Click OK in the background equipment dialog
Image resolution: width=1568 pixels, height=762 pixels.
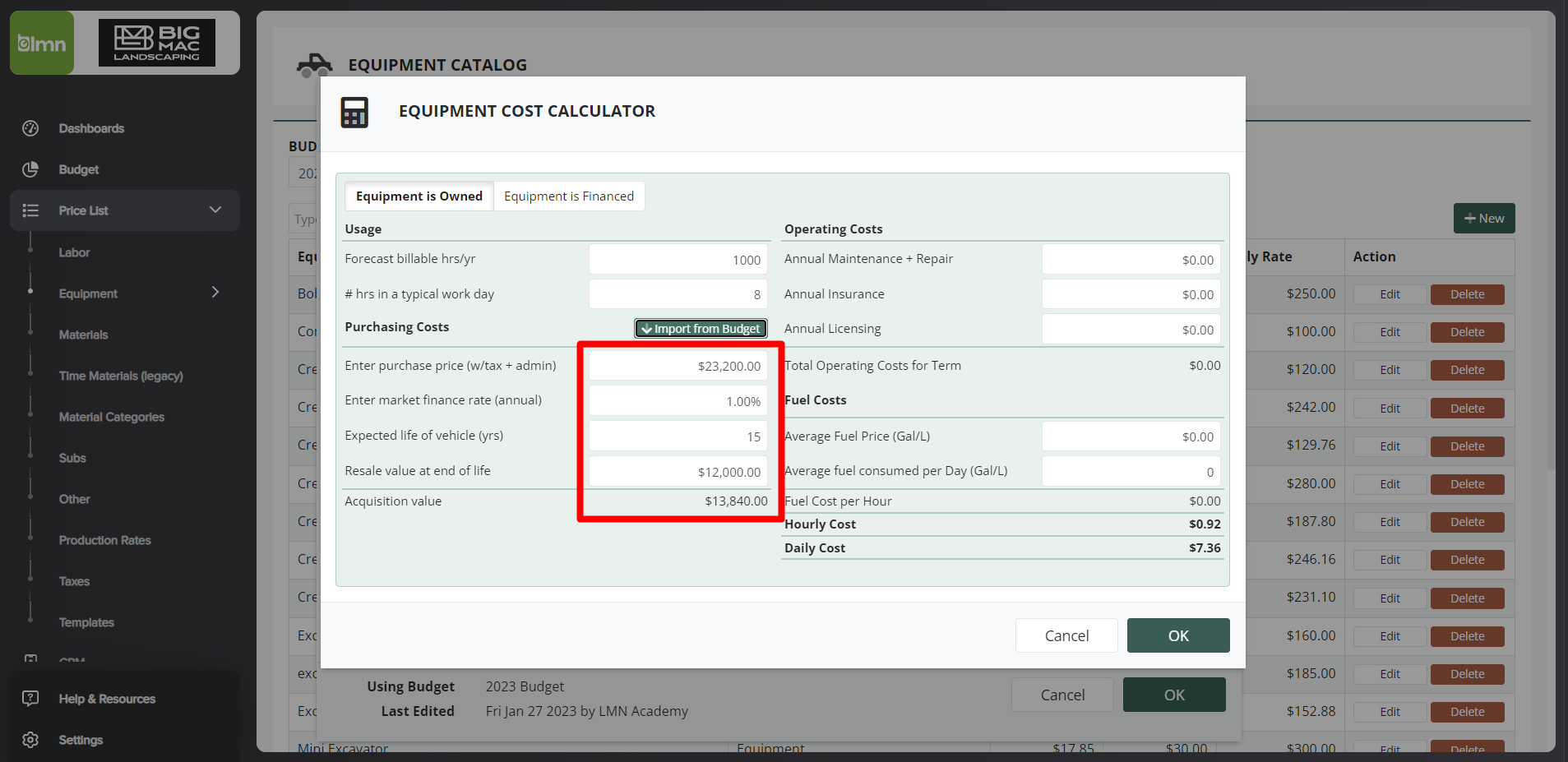tap(1174, 695)
